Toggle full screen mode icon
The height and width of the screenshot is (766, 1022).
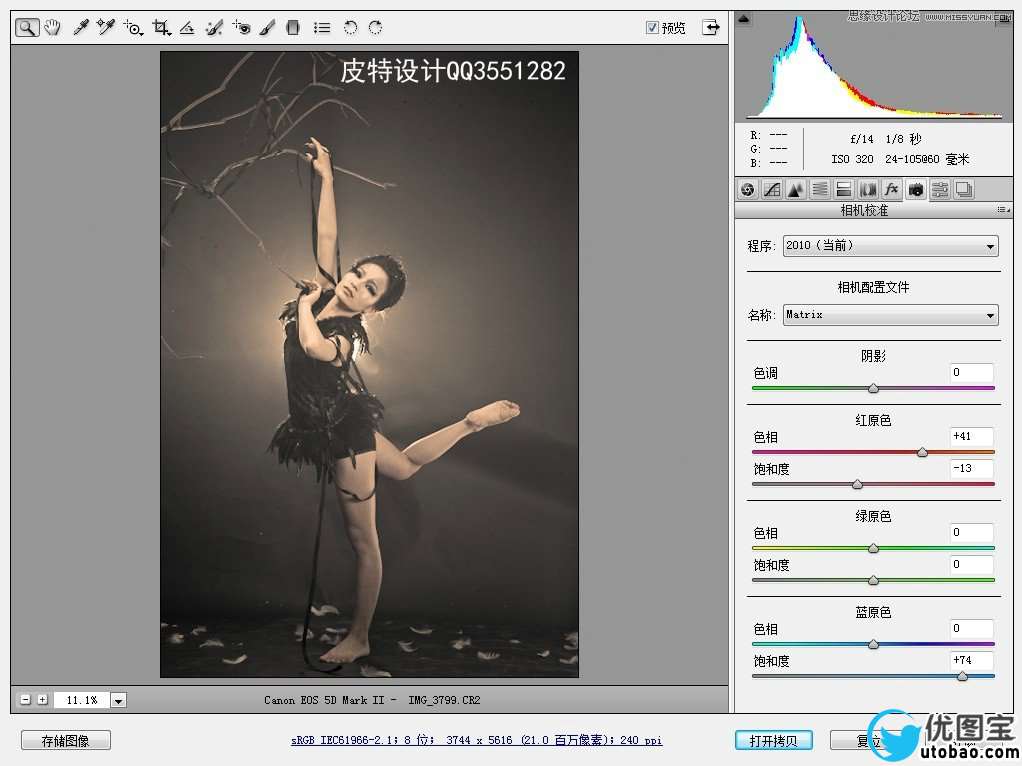[711, 27]
